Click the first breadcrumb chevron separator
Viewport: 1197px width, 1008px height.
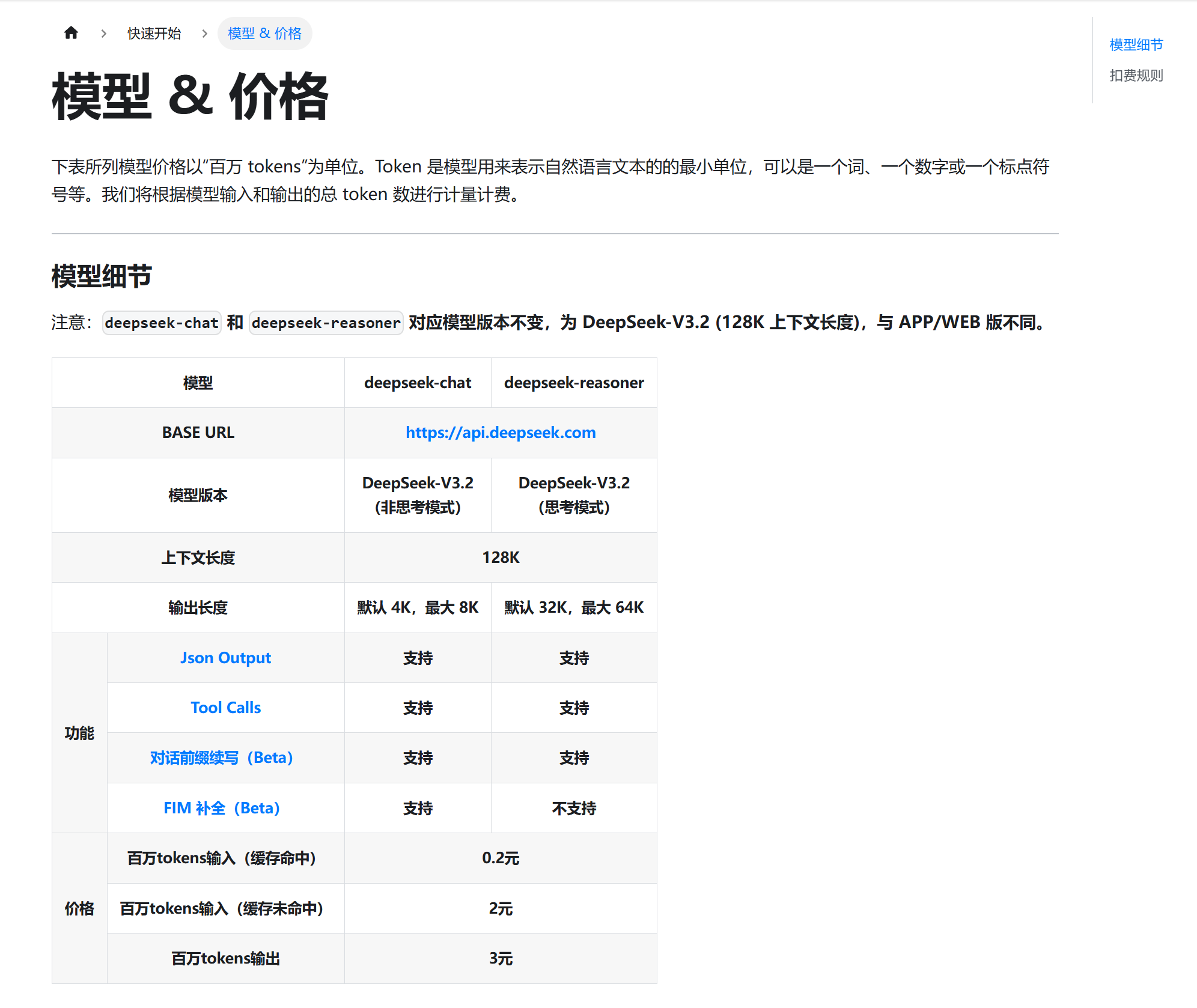104,34
